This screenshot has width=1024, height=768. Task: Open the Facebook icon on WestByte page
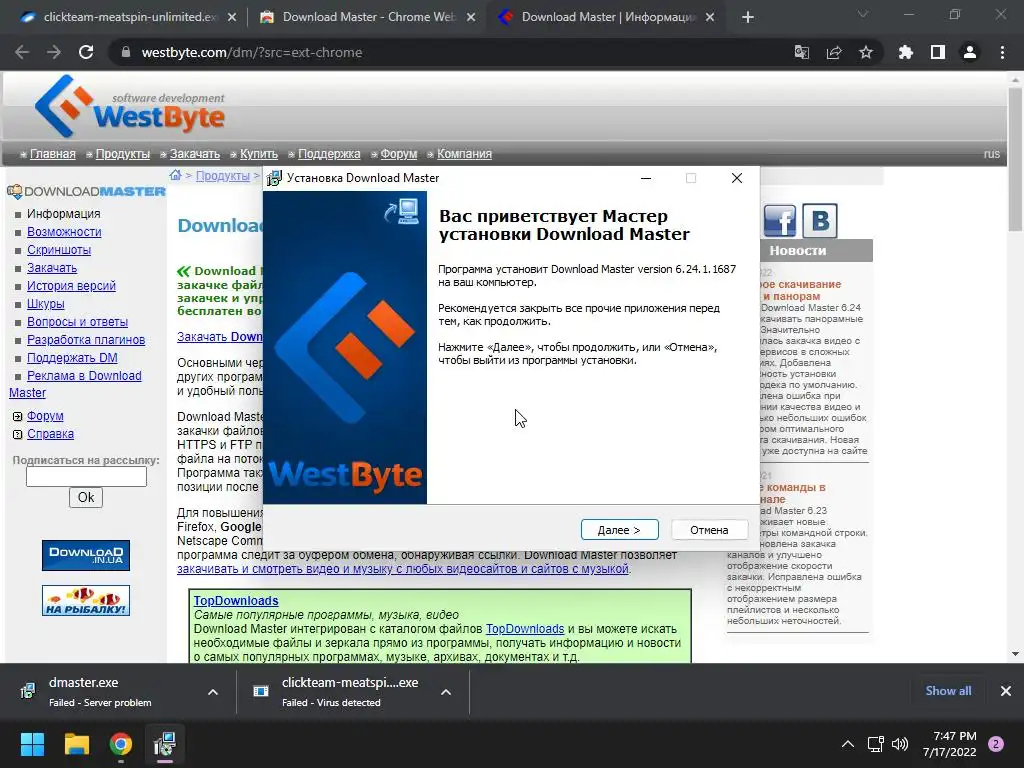pos(780,221)
